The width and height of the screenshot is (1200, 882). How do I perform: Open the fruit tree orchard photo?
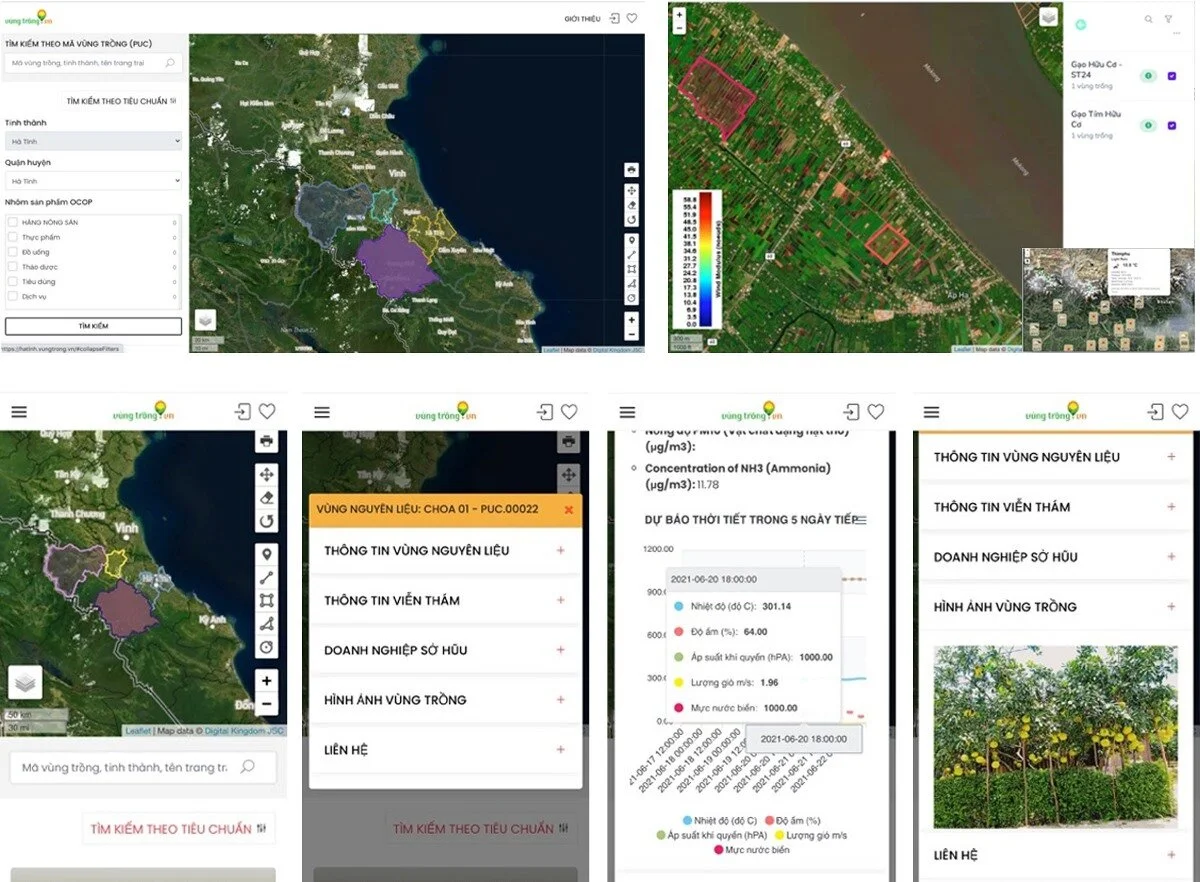(x=1055, y=738)
